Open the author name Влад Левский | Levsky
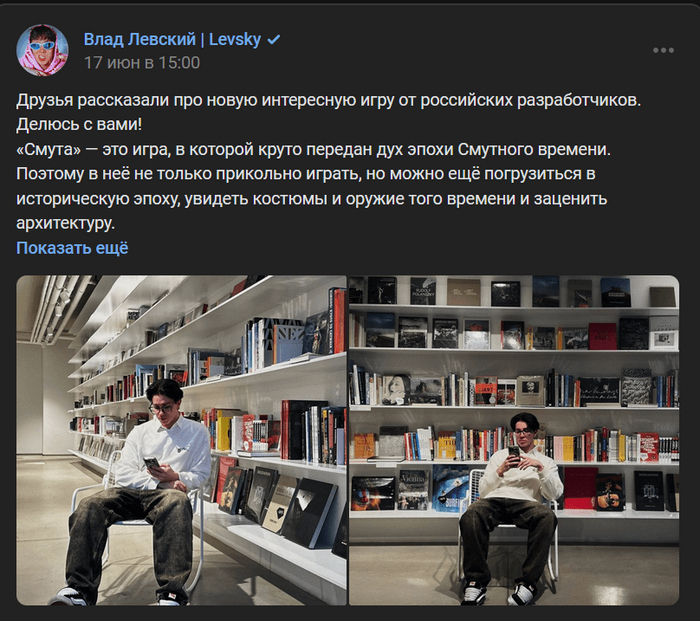Screen dimensions: 700x621 tap(172, 39)
